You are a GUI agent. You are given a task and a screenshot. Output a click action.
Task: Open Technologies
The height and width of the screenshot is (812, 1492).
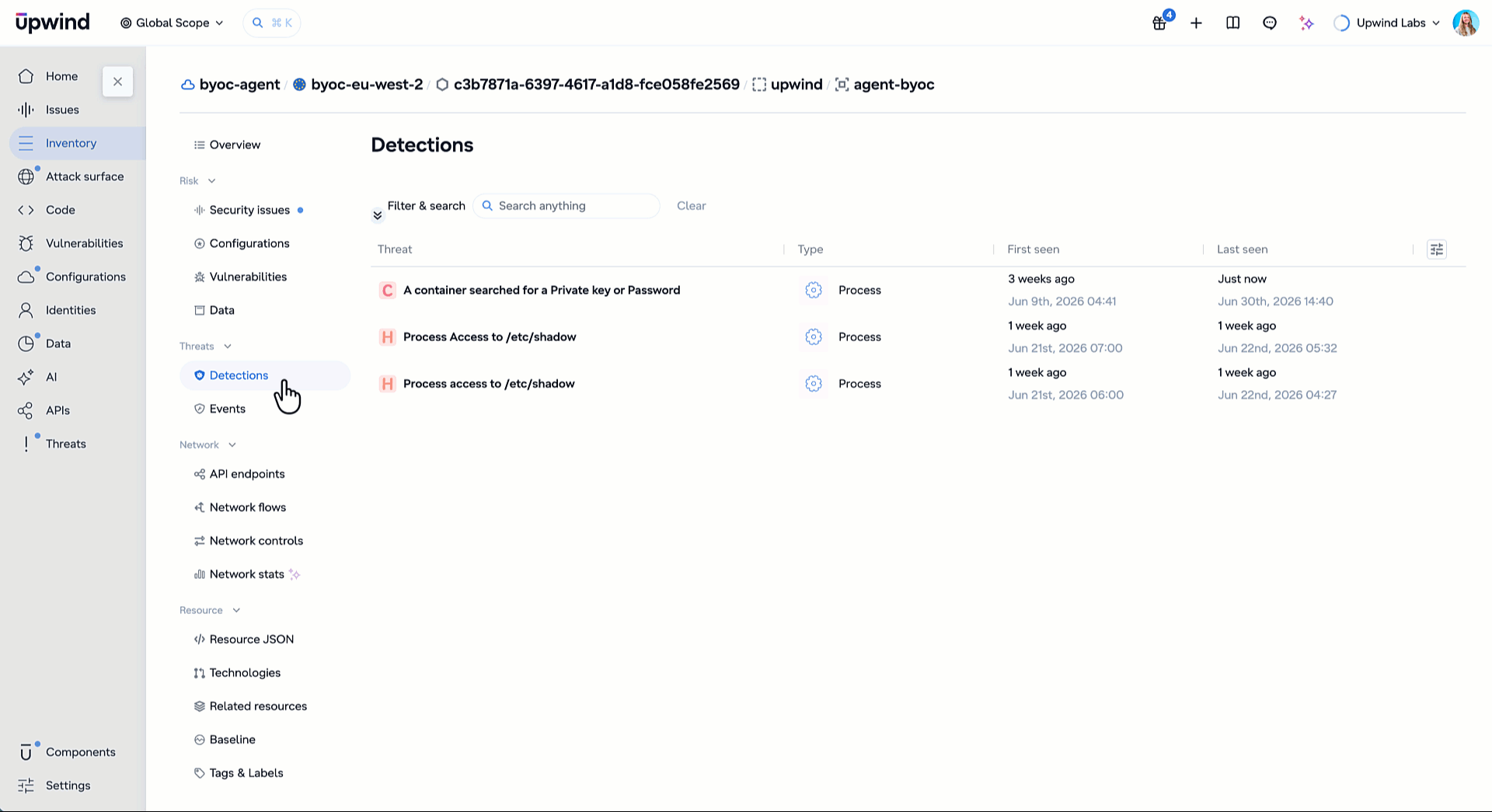click(245, 673)
